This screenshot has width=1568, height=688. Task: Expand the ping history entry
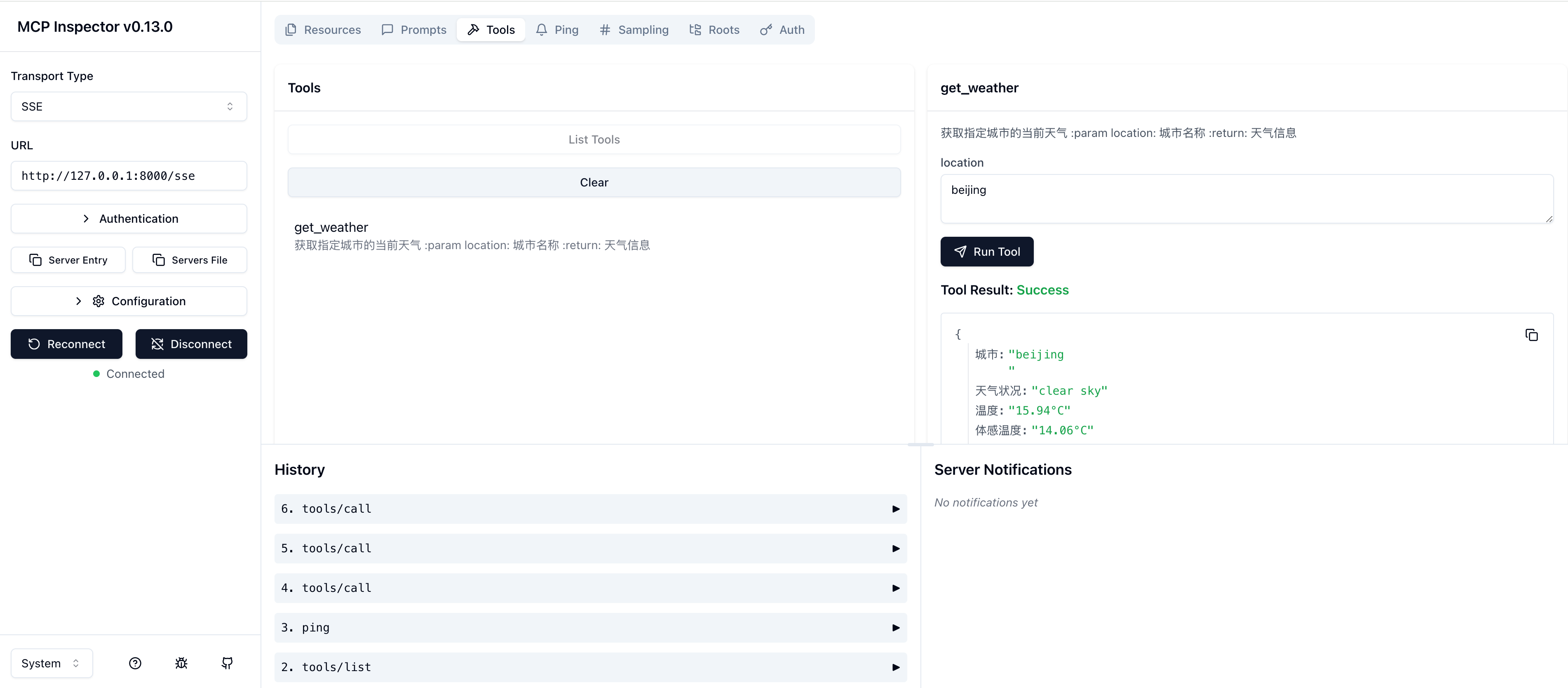[x=590, y=628]
